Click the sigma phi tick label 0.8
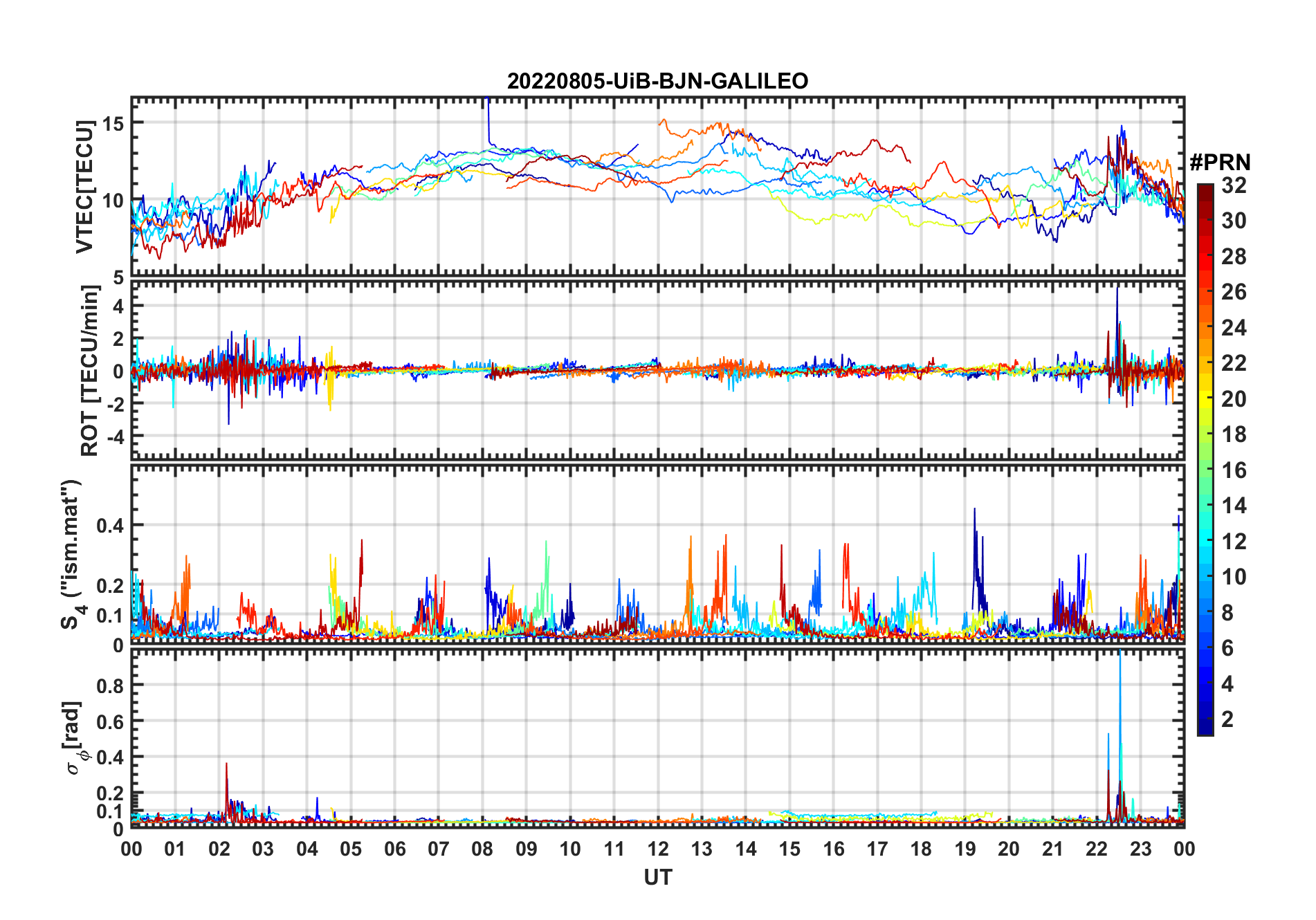Image resolution: width=1316 pixels, height=920 pixels. pyautogui.click(x=111, y=686)
